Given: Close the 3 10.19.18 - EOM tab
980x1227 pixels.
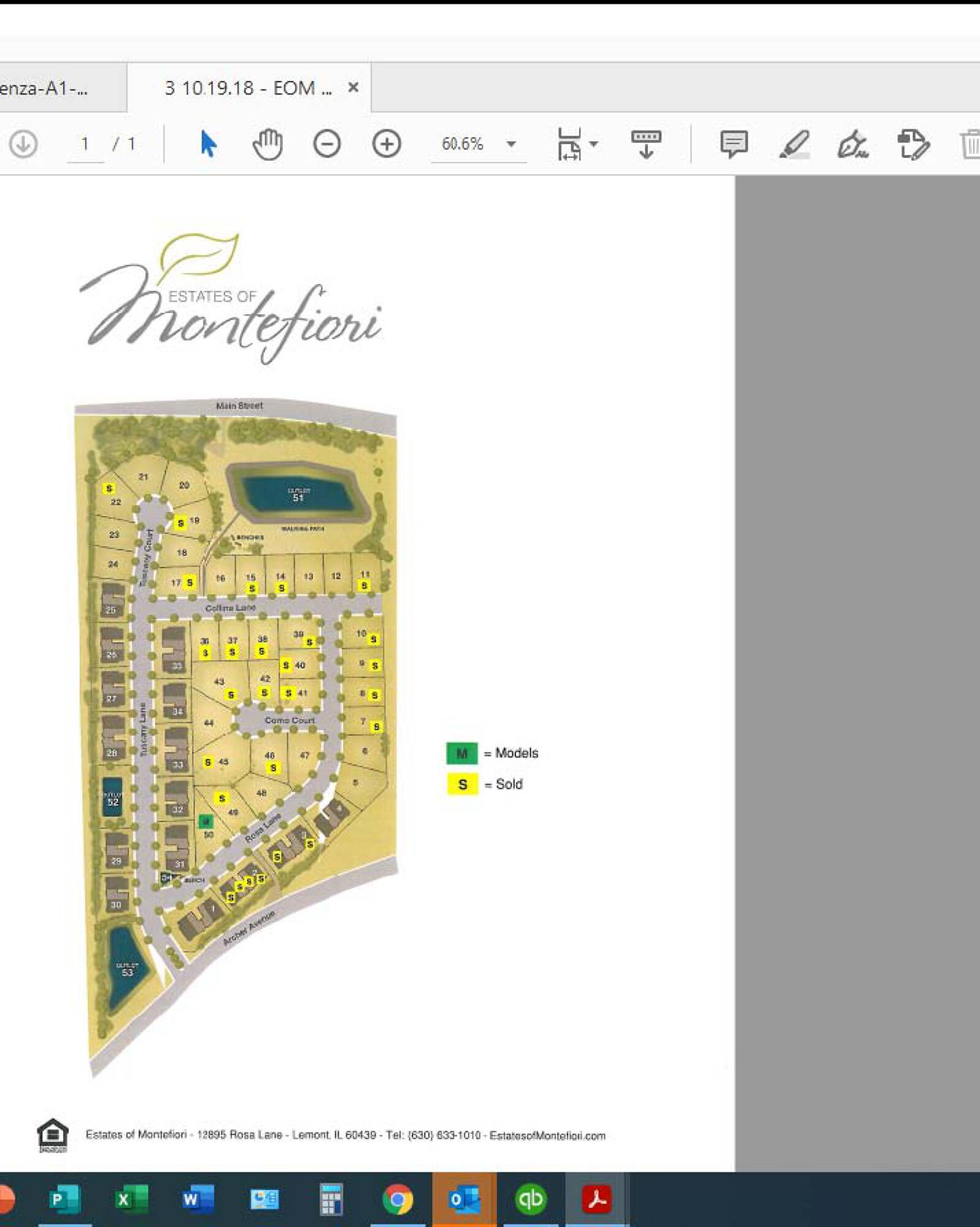Looking at the screenshot, I should coord(353,88).
